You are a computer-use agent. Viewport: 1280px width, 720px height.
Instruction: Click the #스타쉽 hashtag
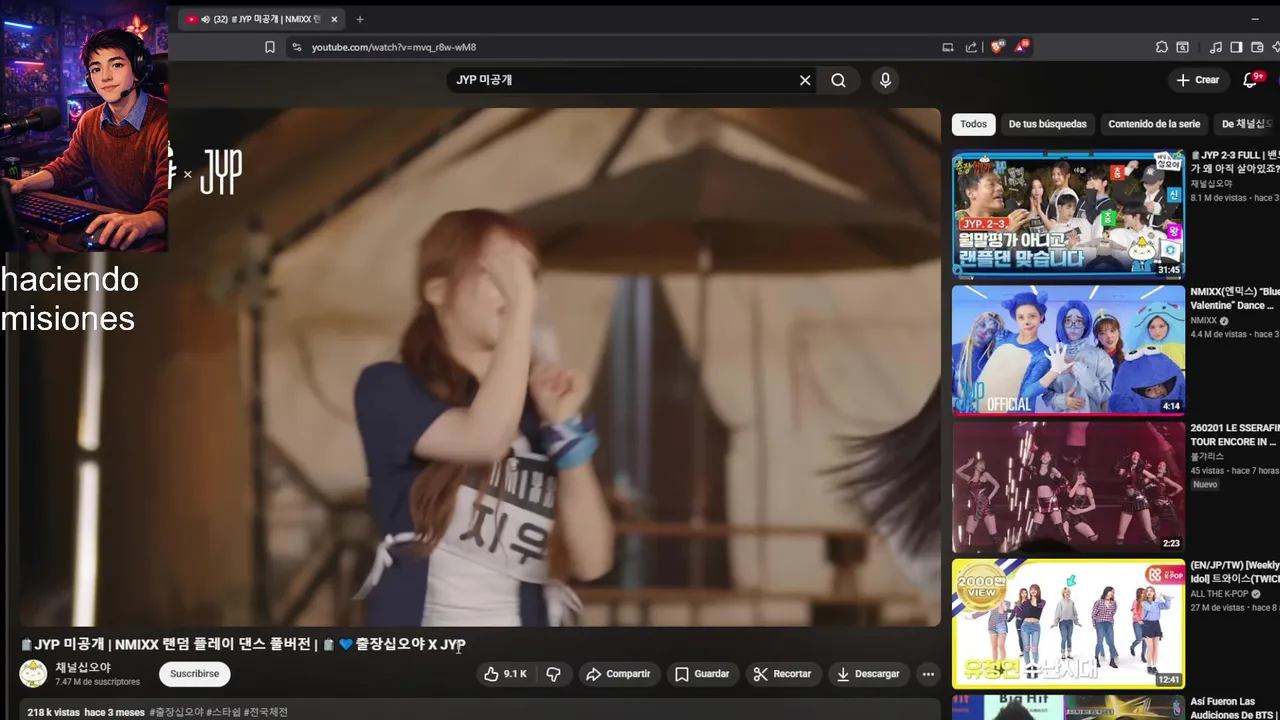click(223, 712)
